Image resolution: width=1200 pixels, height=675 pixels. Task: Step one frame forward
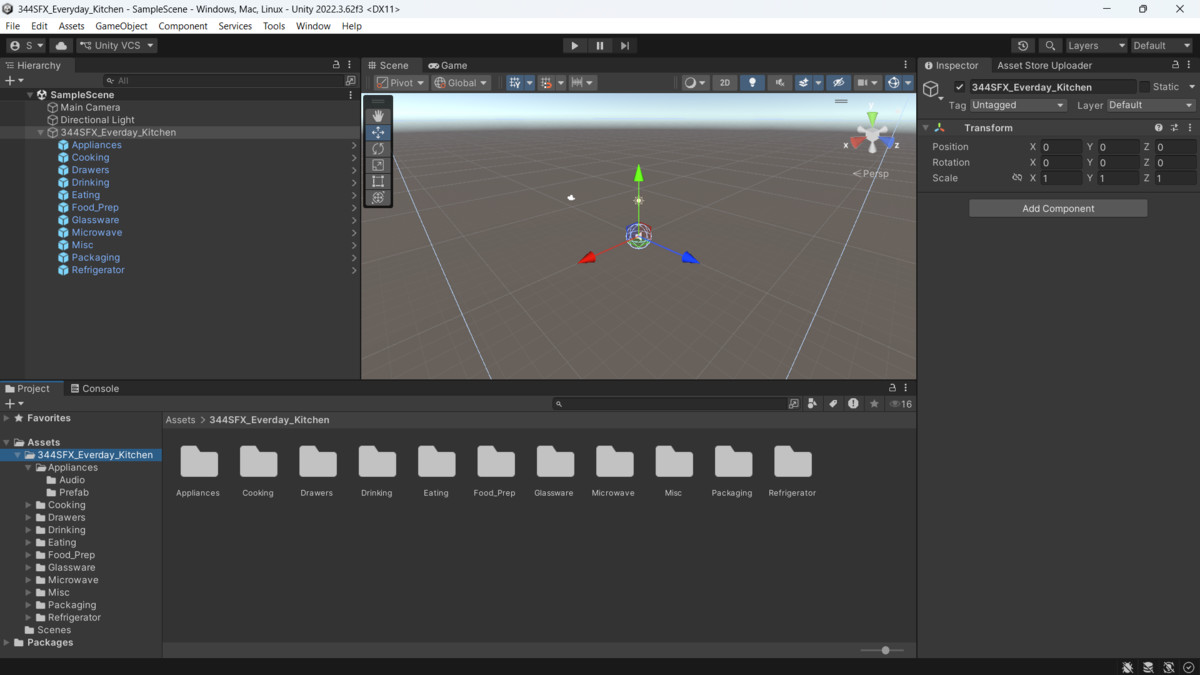(x=625, y=45)
